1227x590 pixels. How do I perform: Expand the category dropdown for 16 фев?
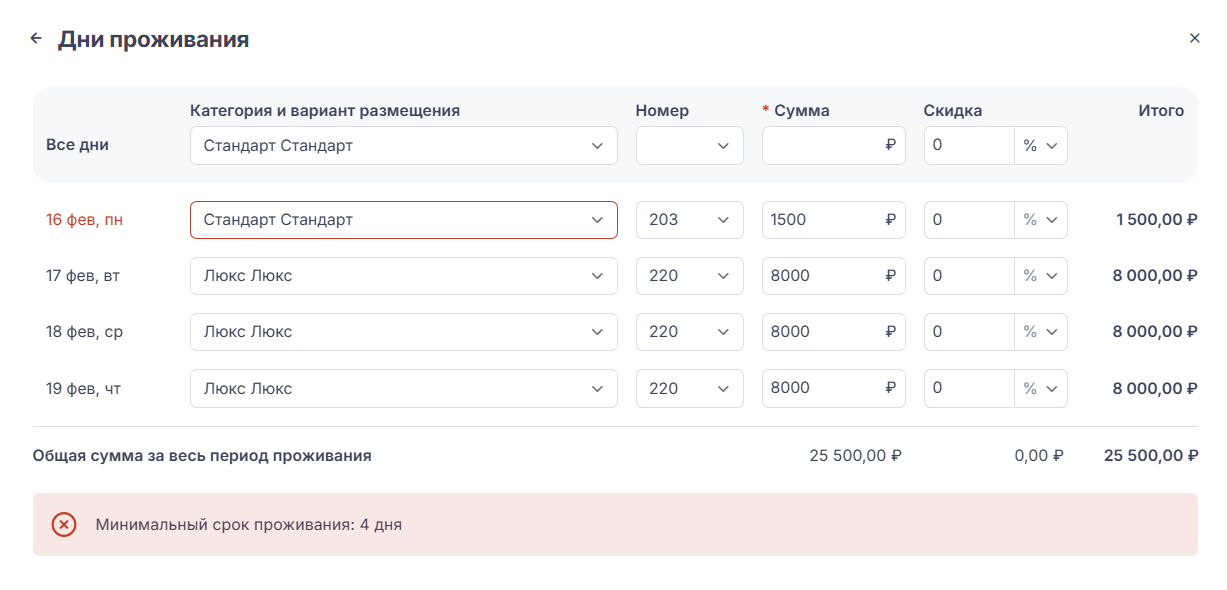403,220
